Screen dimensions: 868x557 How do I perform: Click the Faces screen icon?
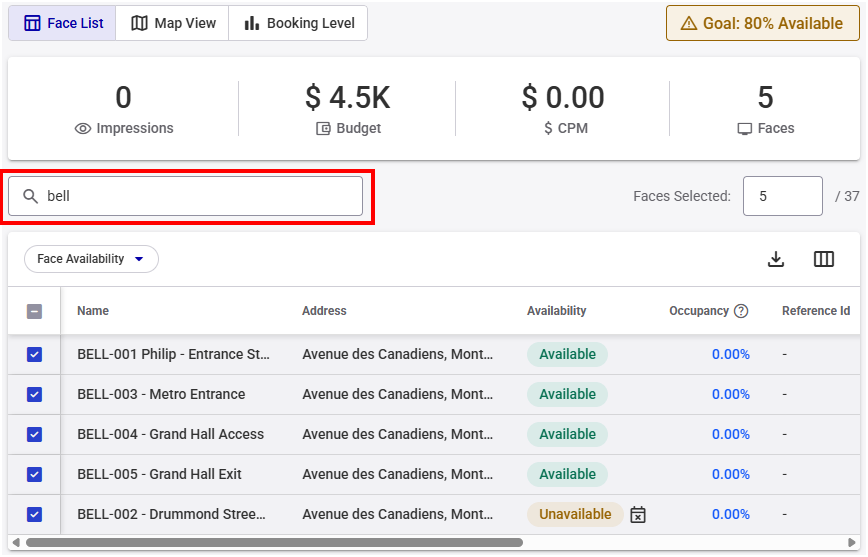coord(744,128)
